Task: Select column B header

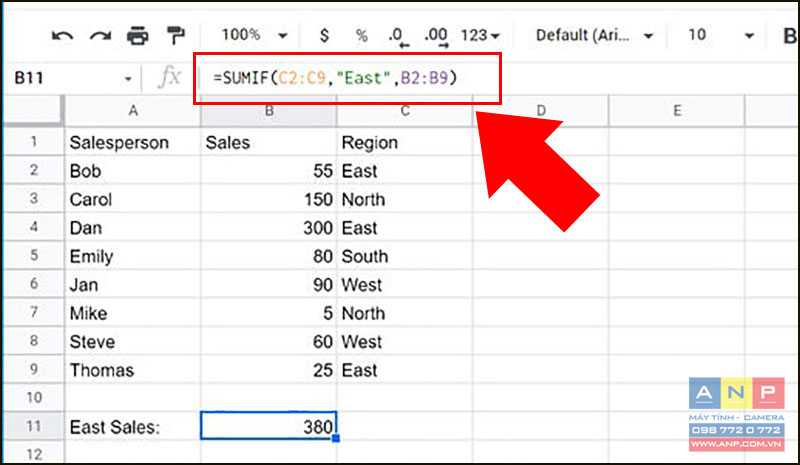Action: 268,111
